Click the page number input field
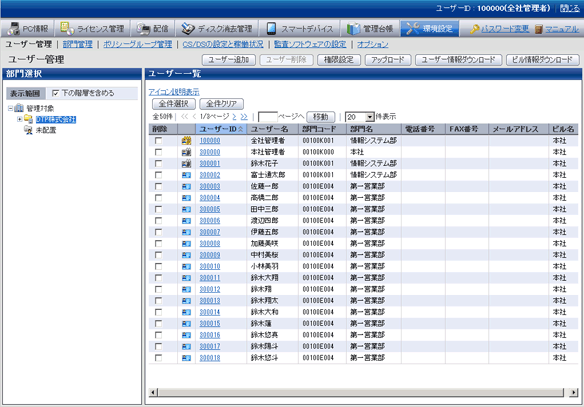This screenshot has width=584, height=407. pyautogui.click(x=267, y=117)
